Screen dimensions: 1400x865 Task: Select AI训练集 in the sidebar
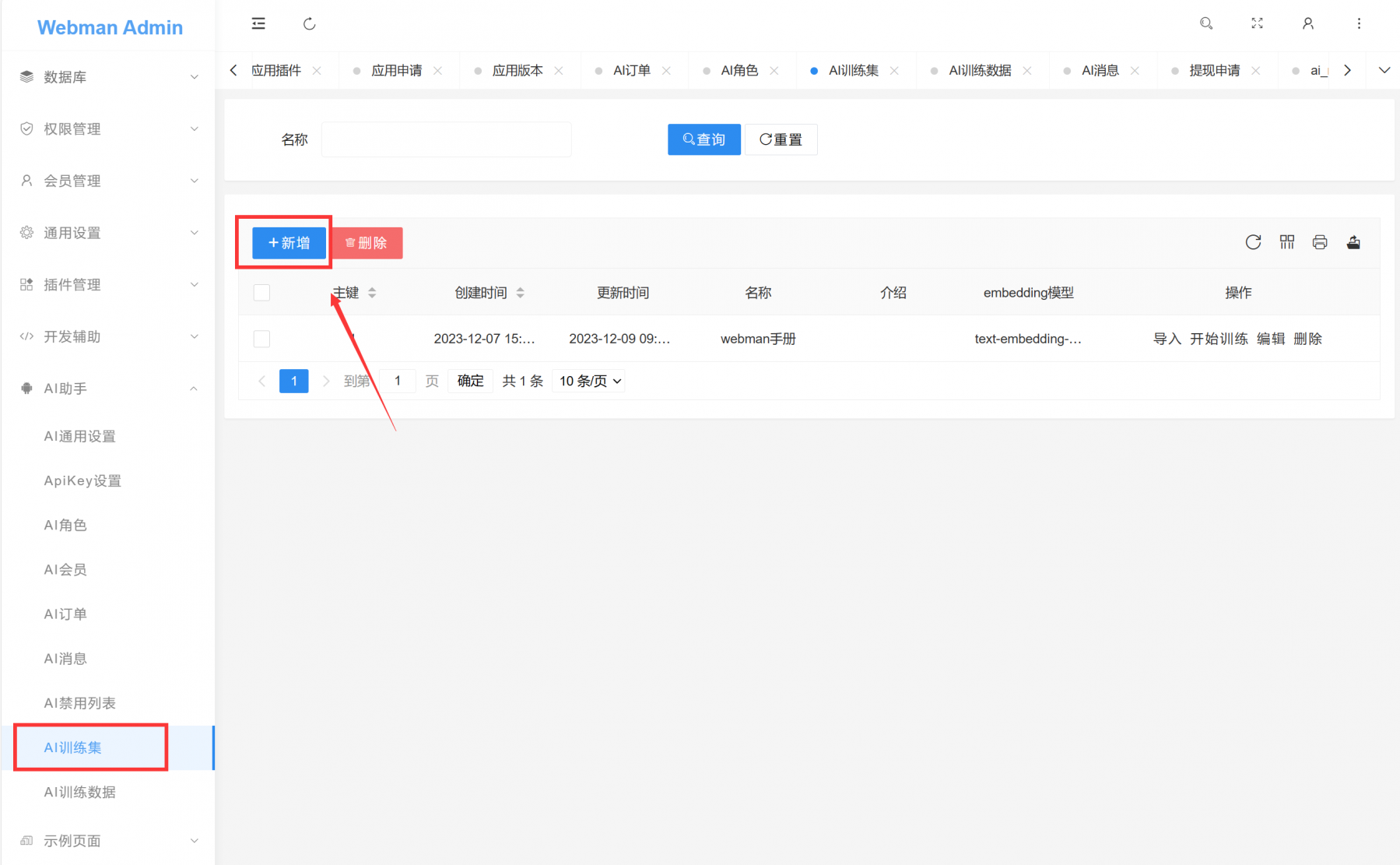click(x=108, y=747)
